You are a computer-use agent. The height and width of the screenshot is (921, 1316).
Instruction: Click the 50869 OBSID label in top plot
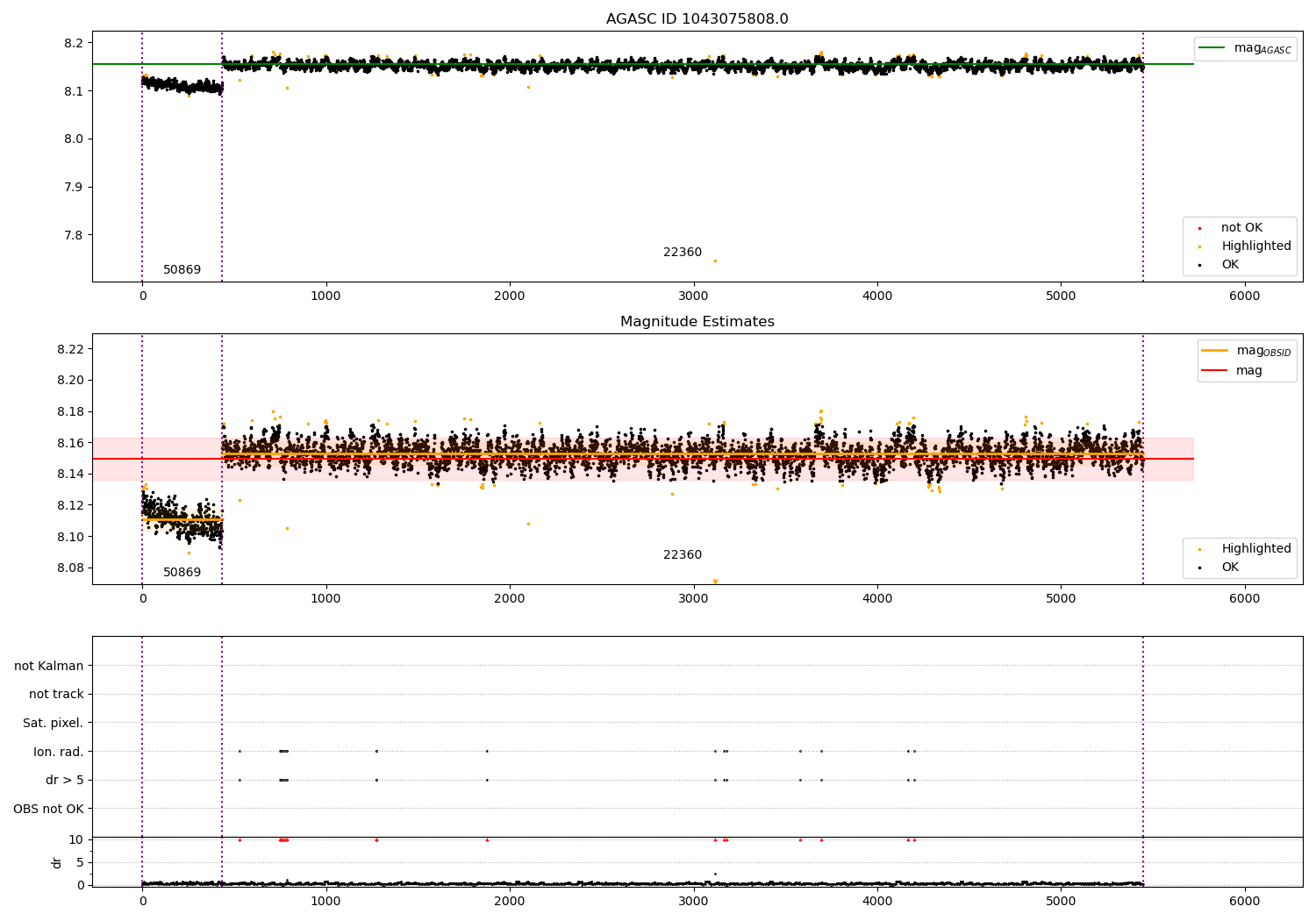pos(182,270)
